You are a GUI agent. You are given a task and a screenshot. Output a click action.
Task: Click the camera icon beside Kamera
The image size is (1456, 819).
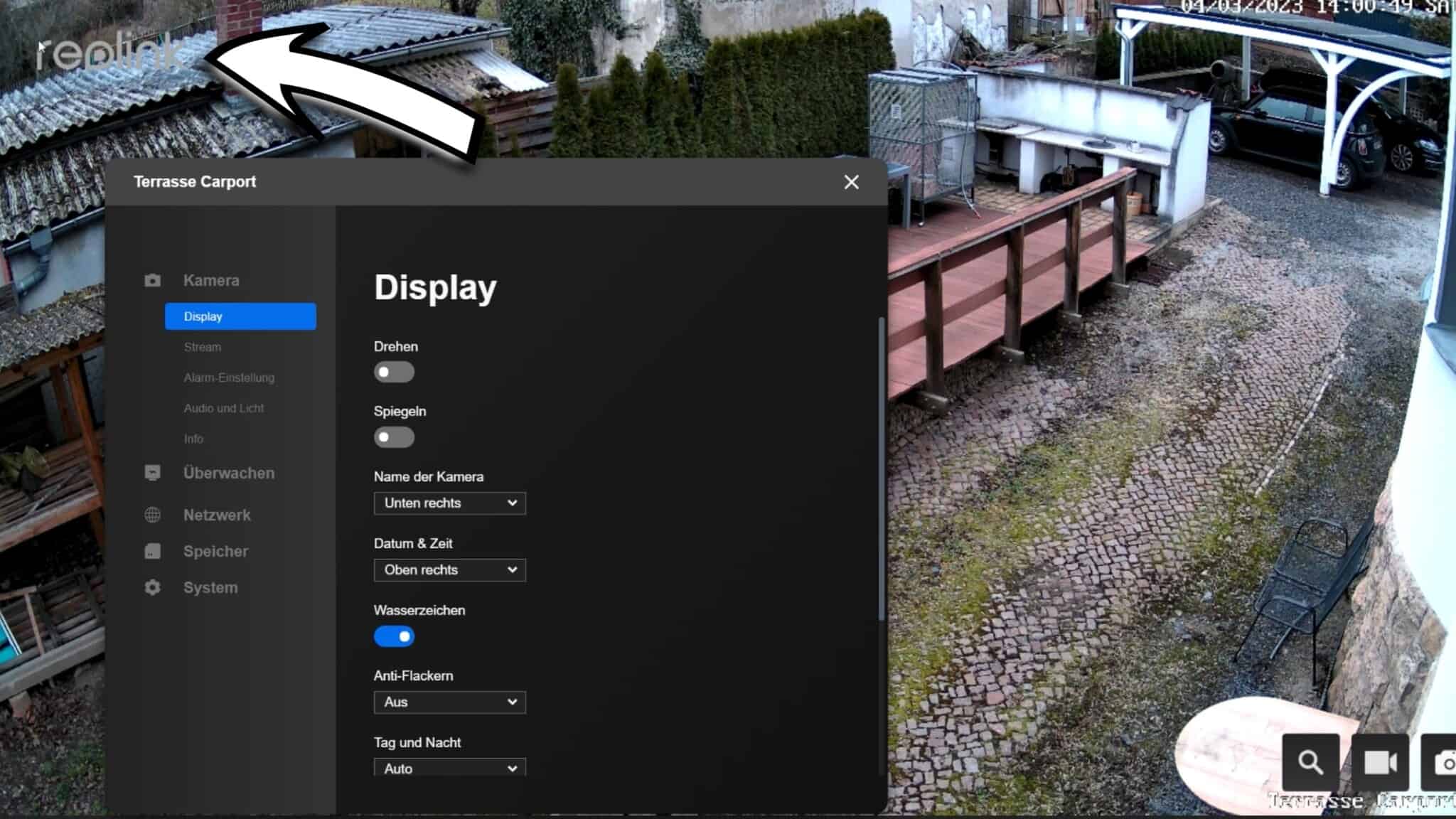pos(152,280)
